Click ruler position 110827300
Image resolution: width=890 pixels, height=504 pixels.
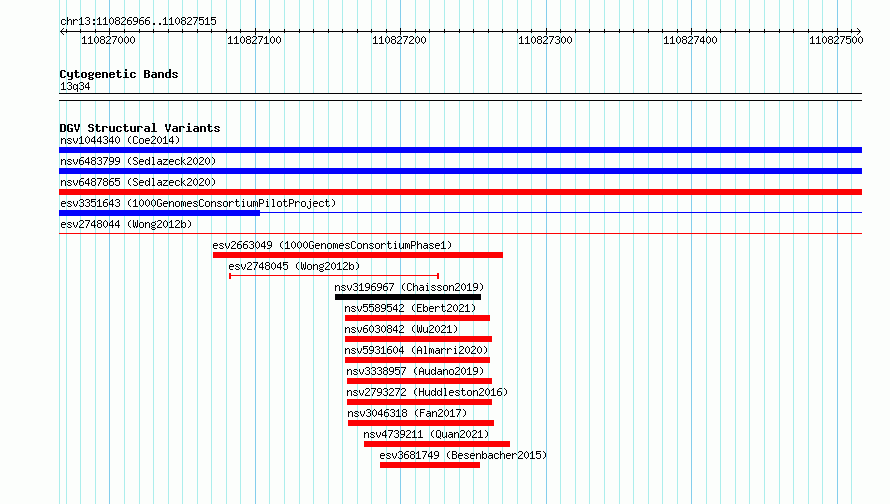tap(545, 40)
